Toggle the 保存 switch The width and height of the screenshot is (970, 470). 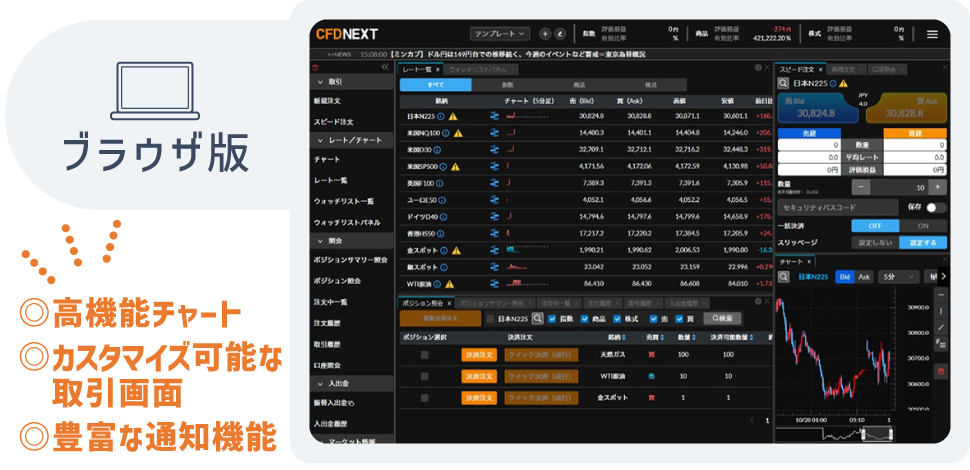(936, 208)
